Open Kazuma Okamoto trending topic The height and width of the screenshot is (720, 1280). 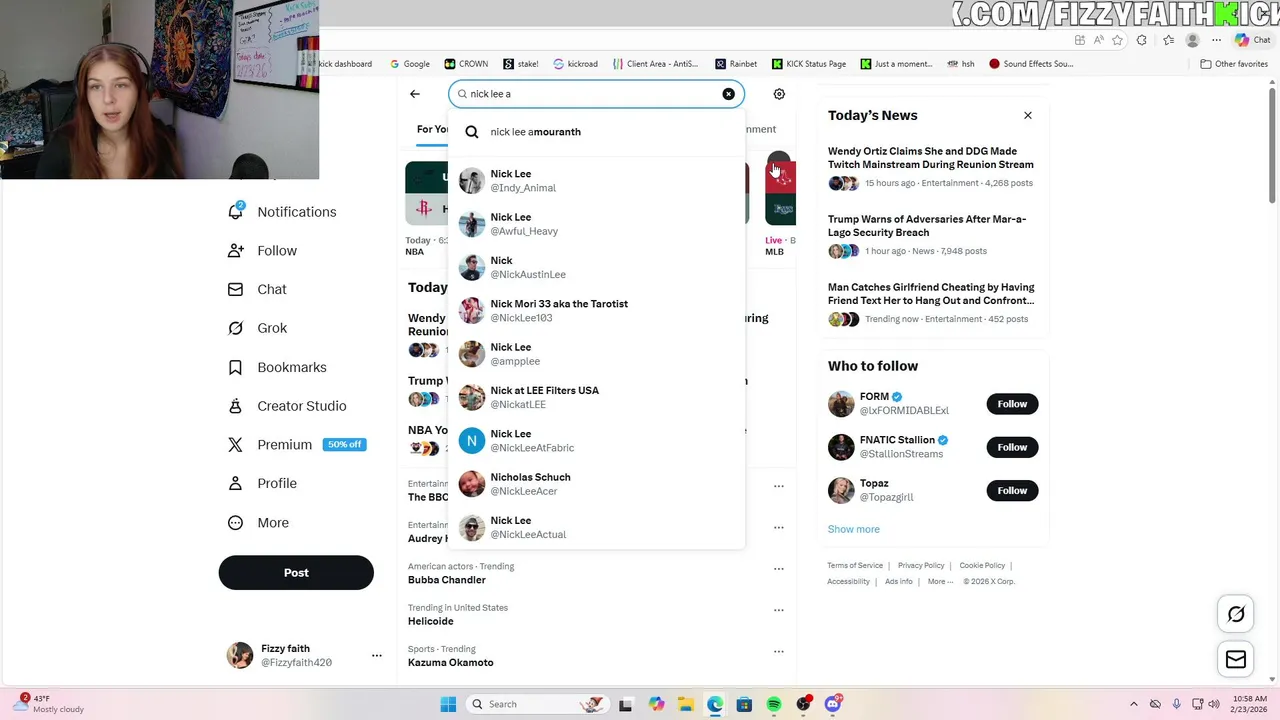[451, 663]
